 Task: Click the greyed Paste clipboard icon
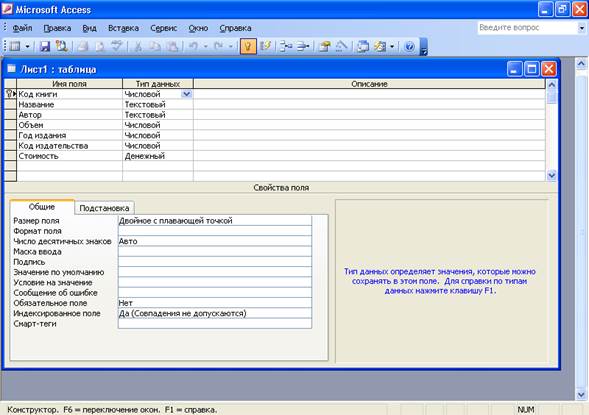pyautogui.click(x=172, y=47)
